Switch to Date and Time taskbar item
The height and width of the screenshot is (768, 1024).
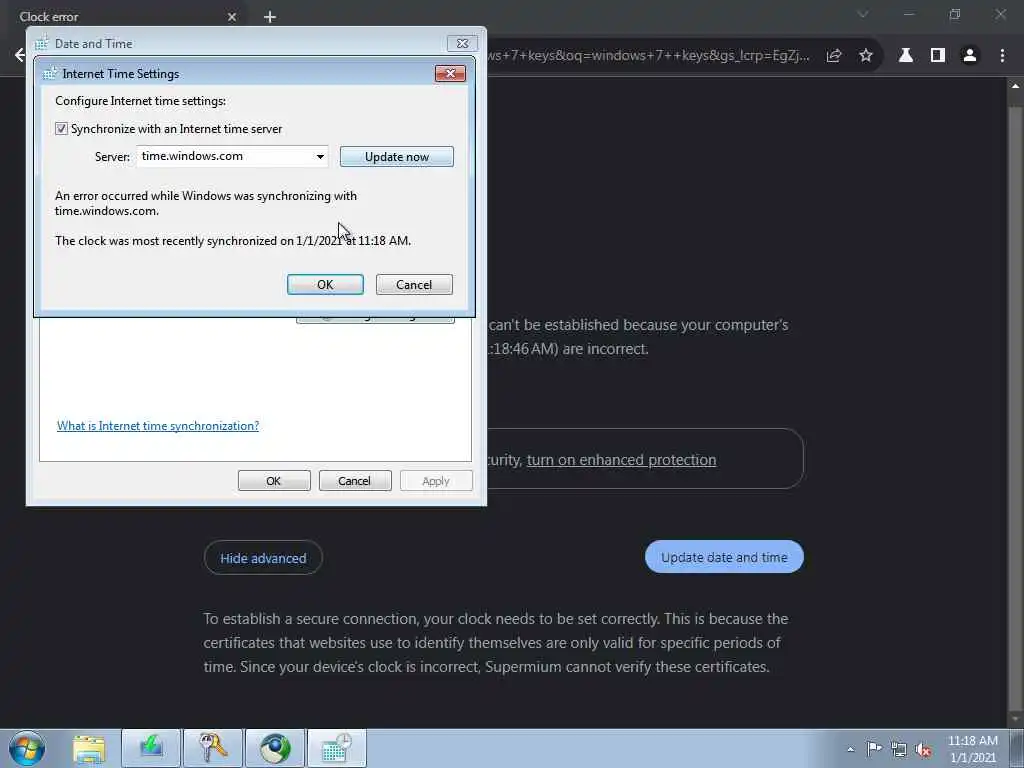tap(337, 748)
